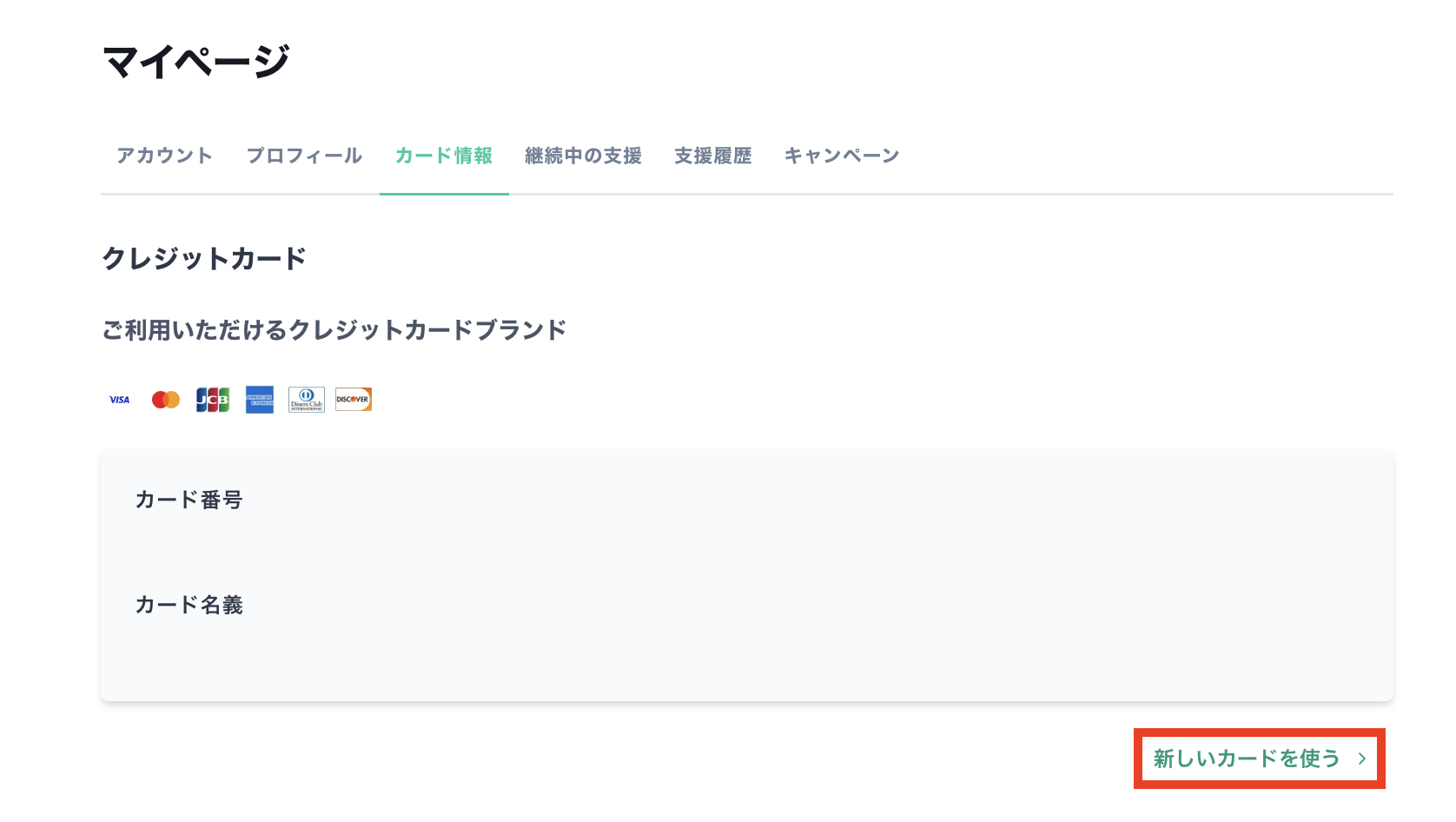Click the カード名義 field label
The width and height of the screenshot is (1456, 822).
(x=189, y=604)
